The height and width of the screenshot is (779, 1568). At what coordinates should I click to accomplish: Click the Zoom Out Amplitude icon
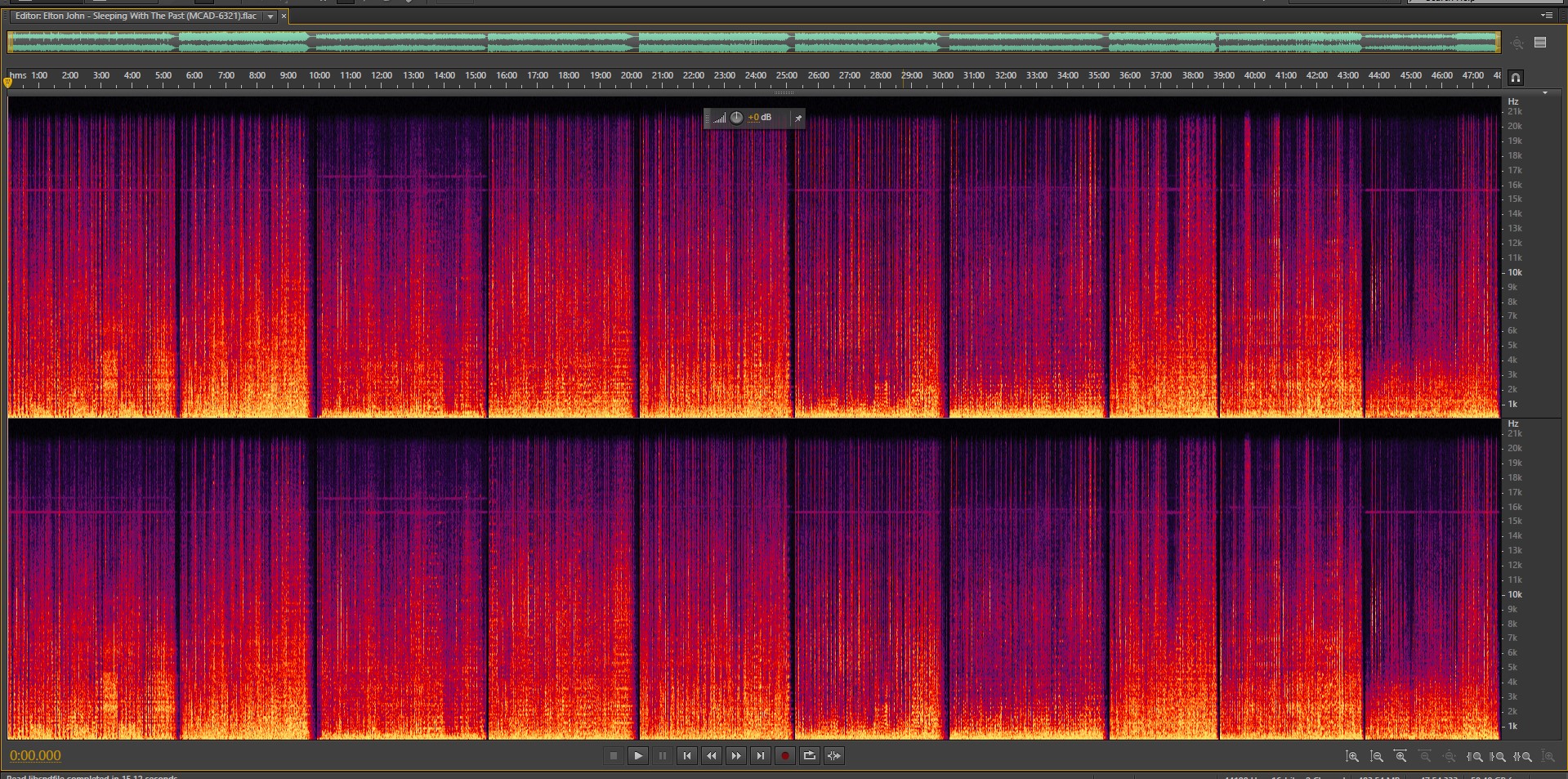click(1377, 757)
